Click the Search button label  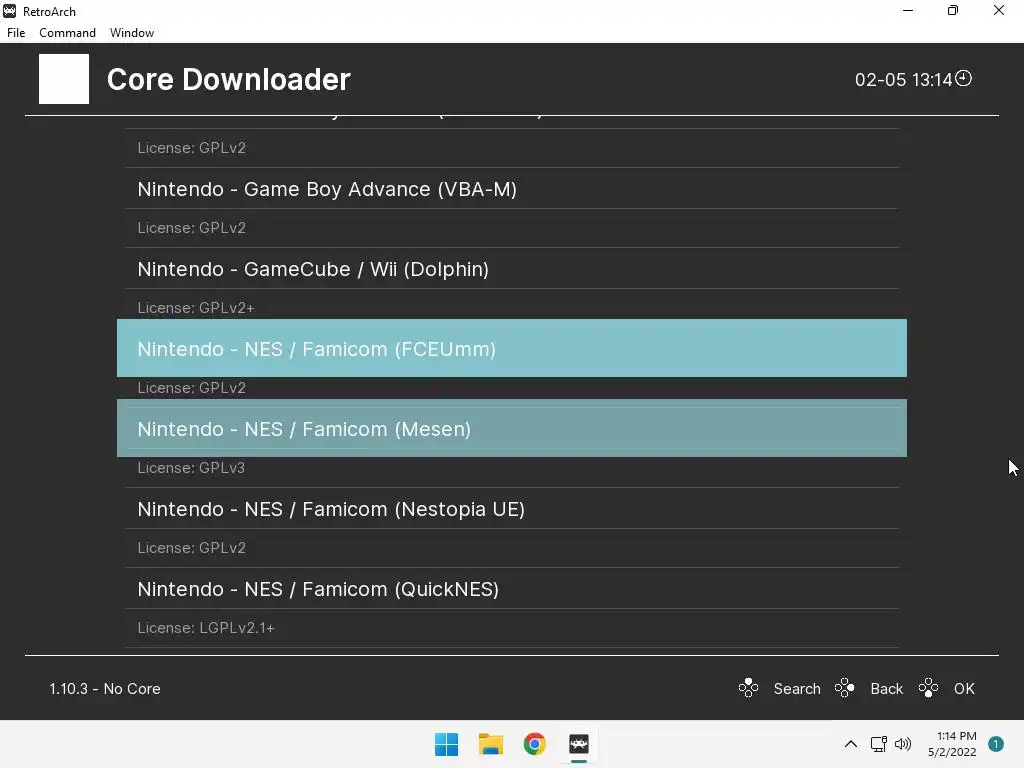tap(797, 688)
